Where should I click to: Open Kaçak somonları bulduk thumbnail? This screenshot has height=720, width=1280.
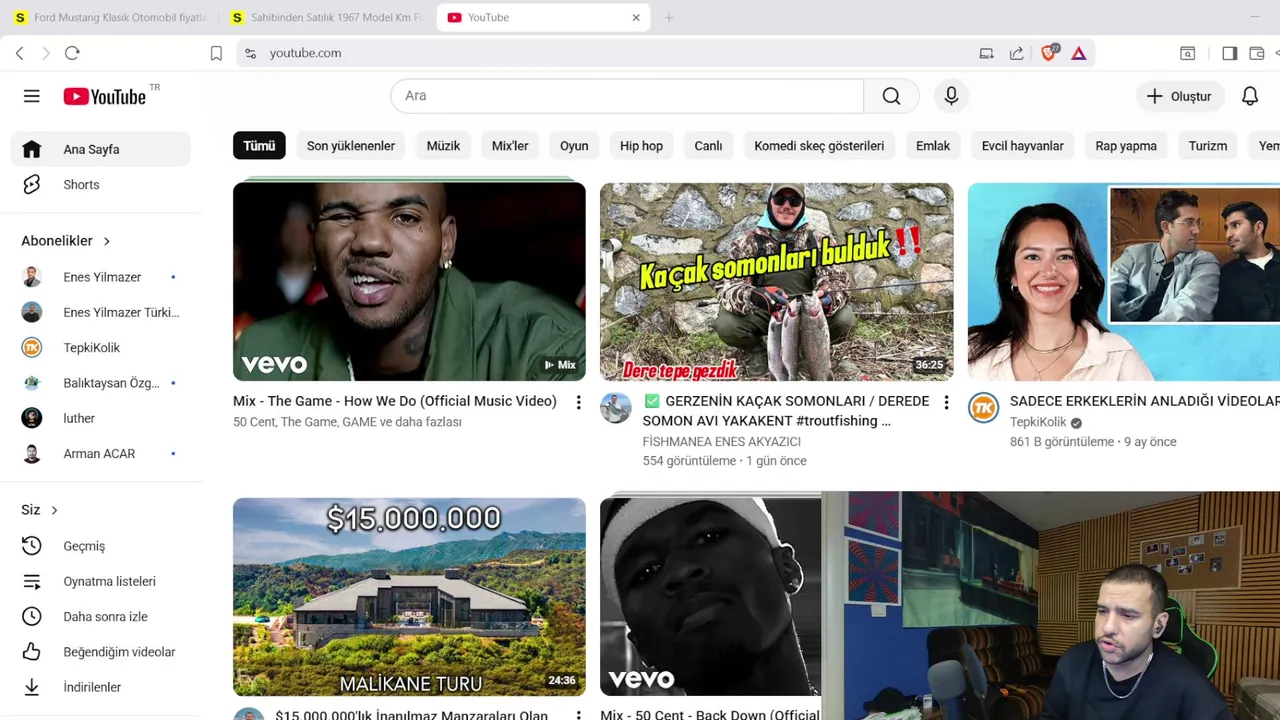tap(776, 282)
